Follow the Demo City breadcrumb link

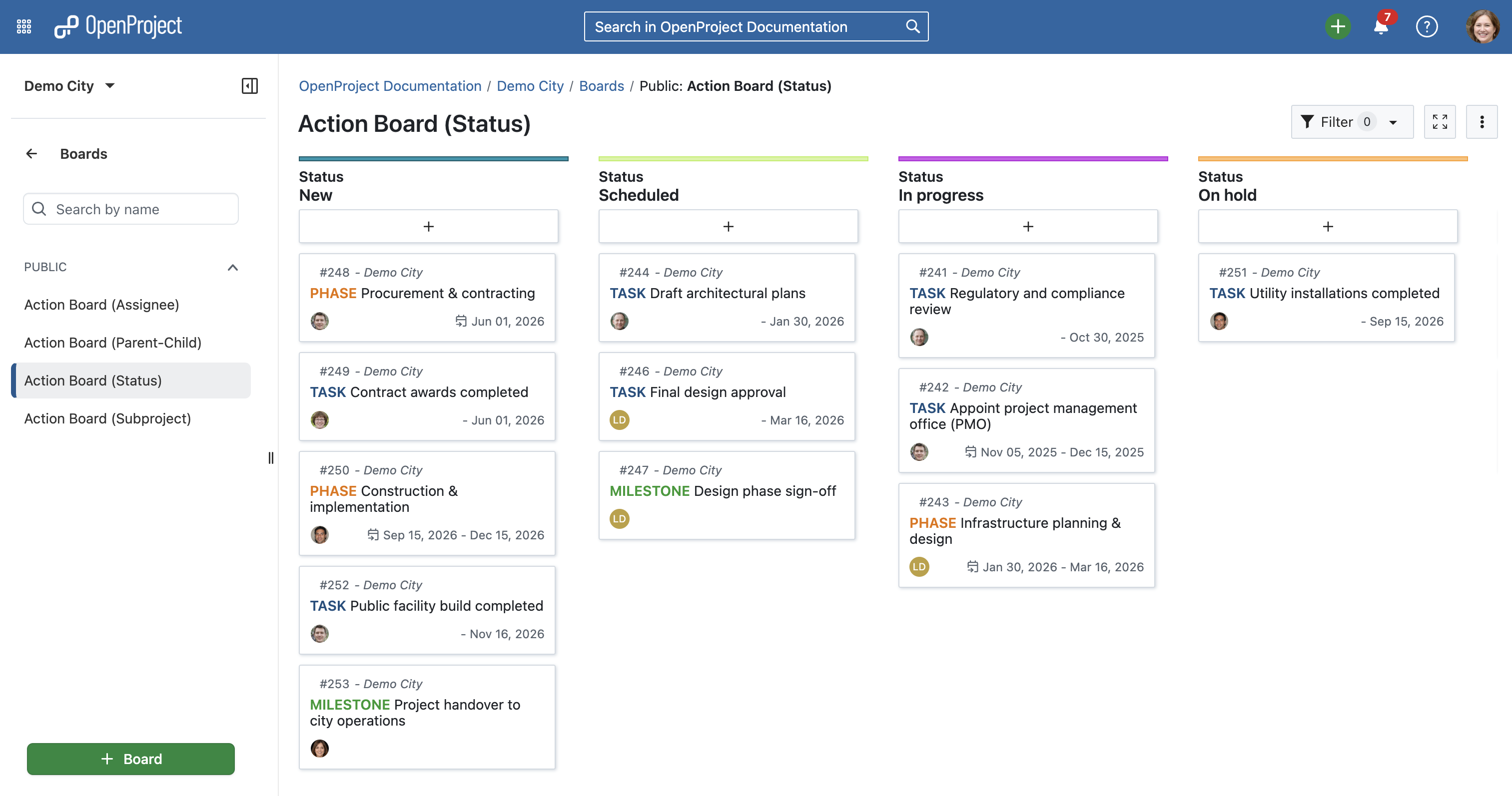530,85
